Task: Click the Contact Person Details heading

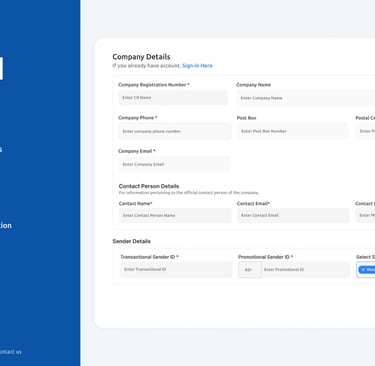Action: click(149, 186)
